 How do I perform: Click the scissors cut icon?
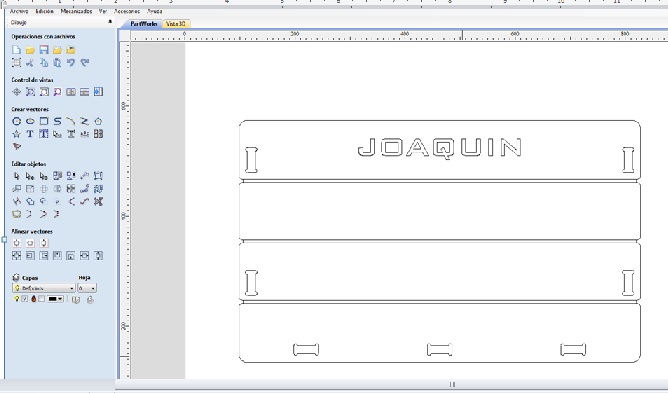30,63
